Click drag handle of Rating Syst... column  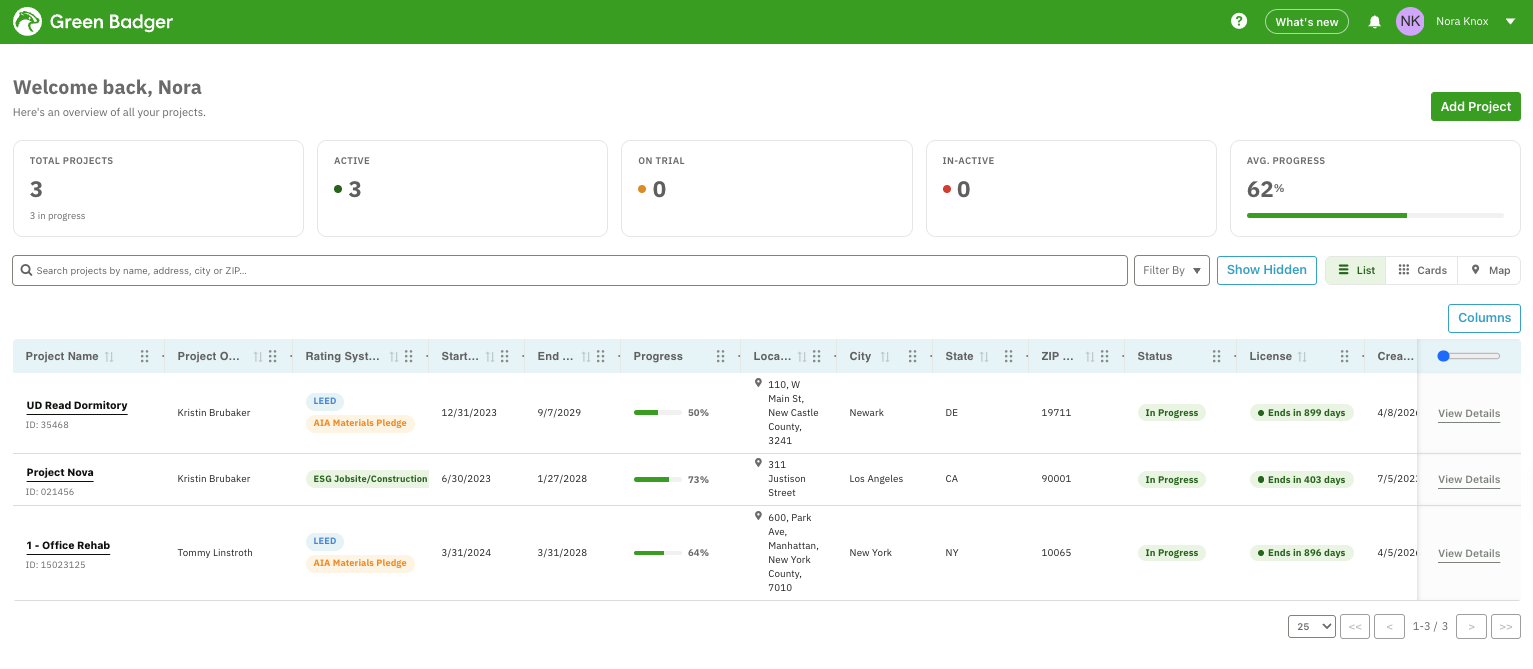409,356
